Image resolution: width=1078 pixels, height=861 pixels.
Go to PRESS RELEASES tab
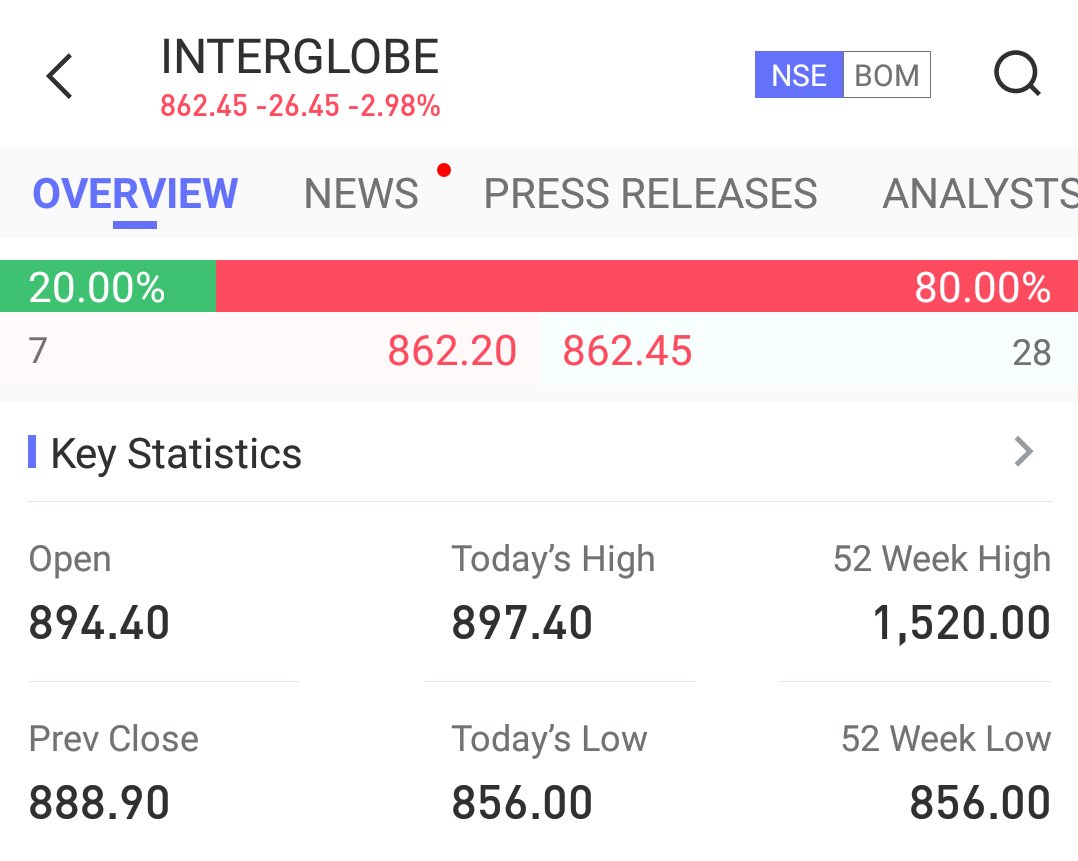click(650, 193)
